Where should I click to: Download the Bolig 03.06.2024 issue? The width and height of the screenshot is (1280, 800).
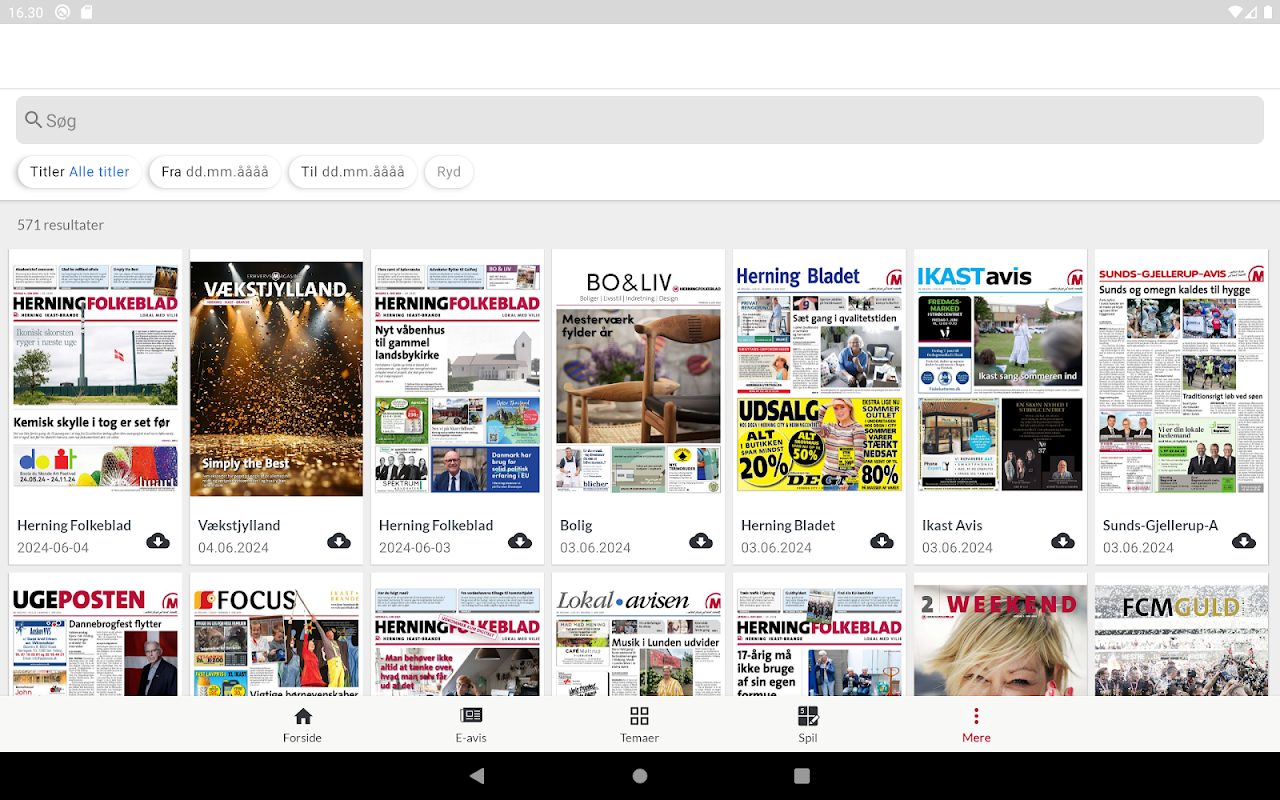701,541
